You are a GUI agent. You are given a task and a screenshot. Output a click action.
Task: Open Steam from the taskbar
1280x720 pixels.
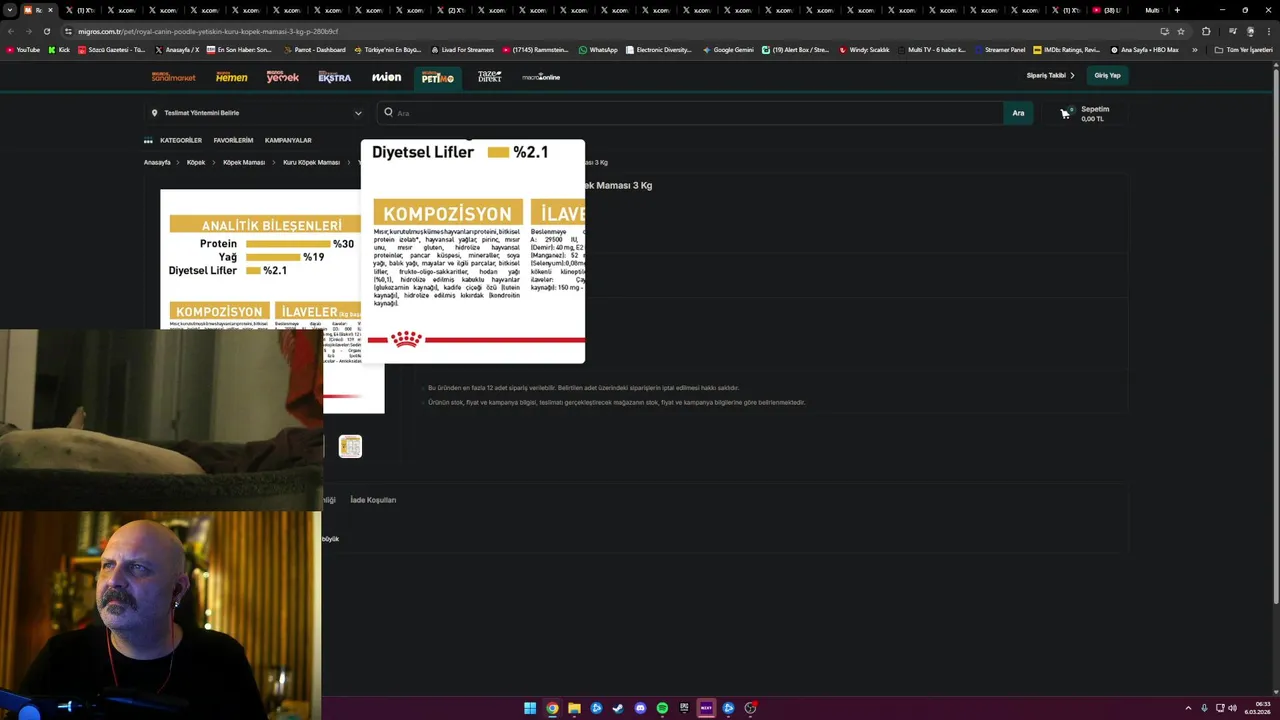pyautogui.click(x=618, y=708)
